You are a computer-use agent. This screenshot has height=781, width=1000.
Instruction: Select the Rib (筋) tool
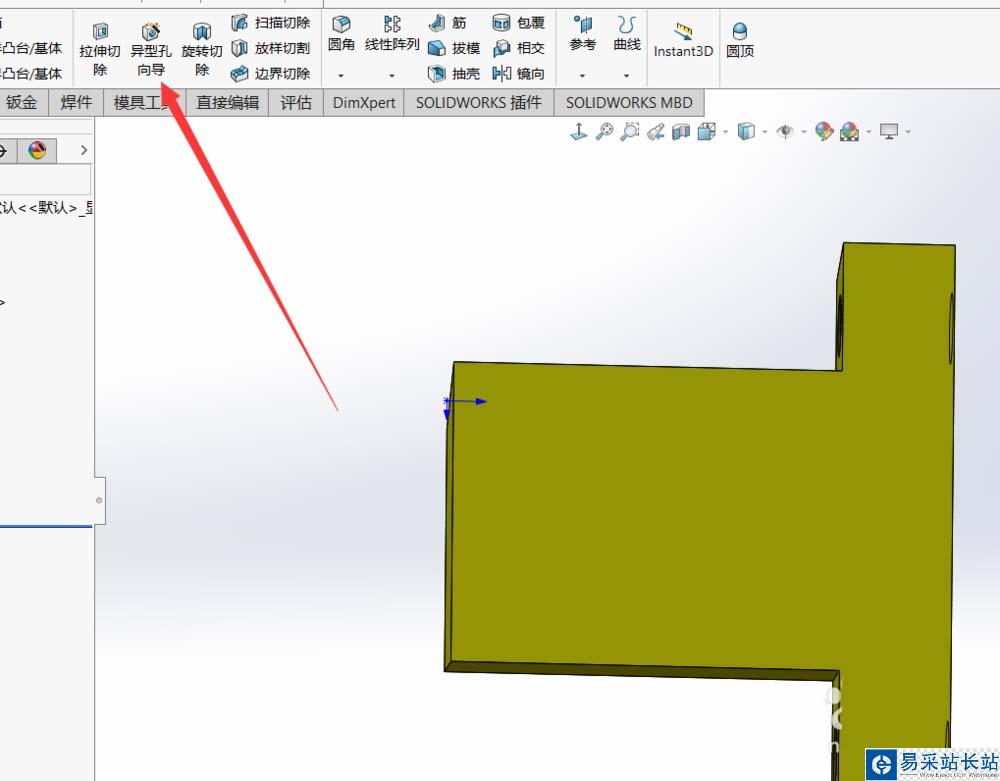[x=448, y=23]
